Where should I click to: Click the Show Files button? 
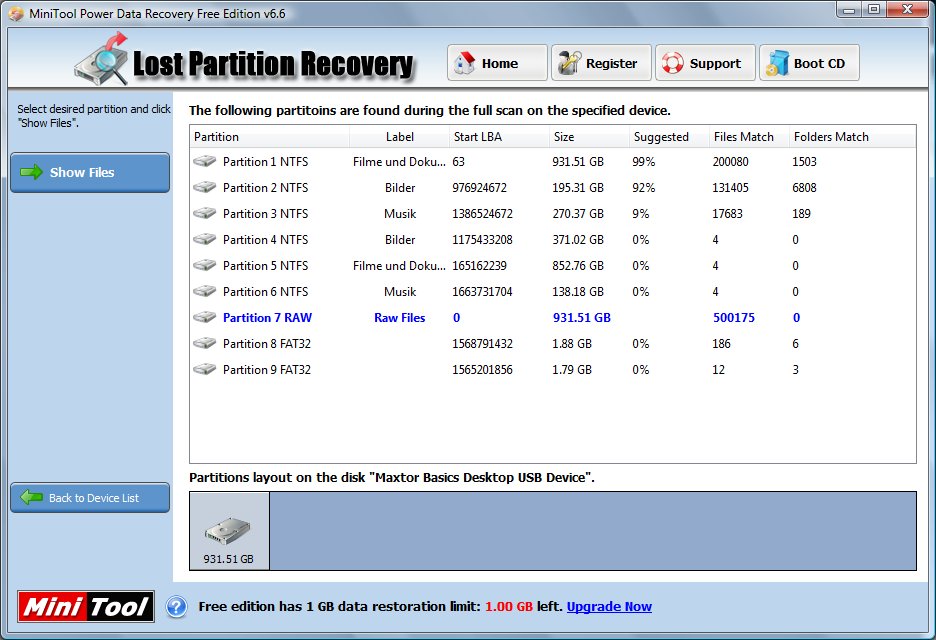[90, 173]
